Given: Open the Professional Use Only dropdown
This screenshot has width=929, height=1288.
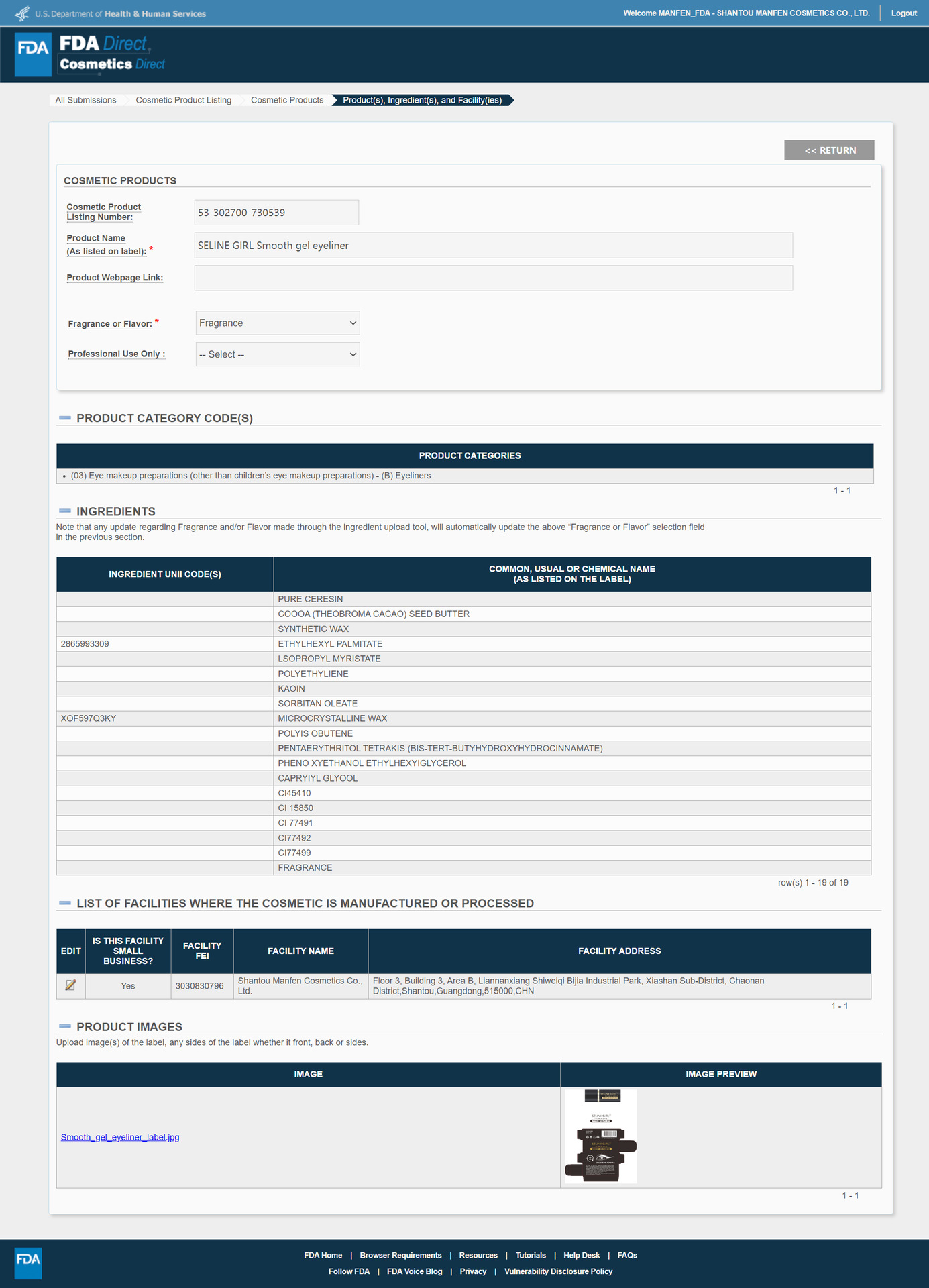Looking at the screenshot, I should 278,354.
